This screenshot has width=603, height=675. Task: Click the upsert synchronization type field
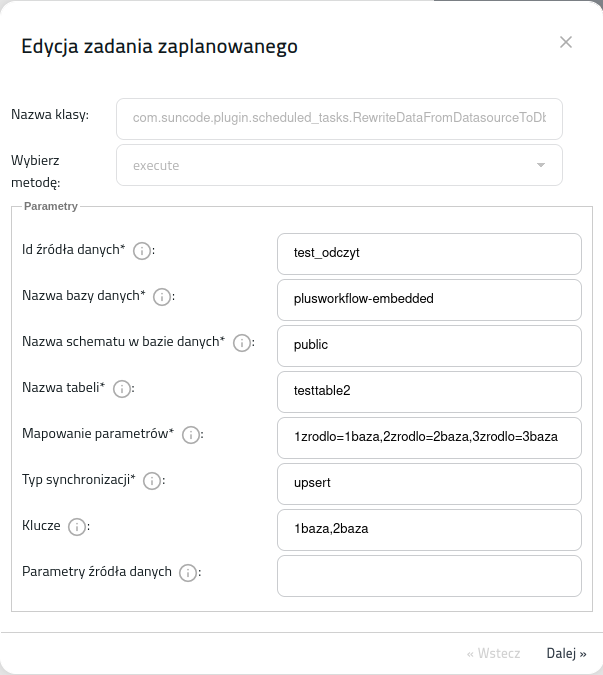(x=429, y=484)
